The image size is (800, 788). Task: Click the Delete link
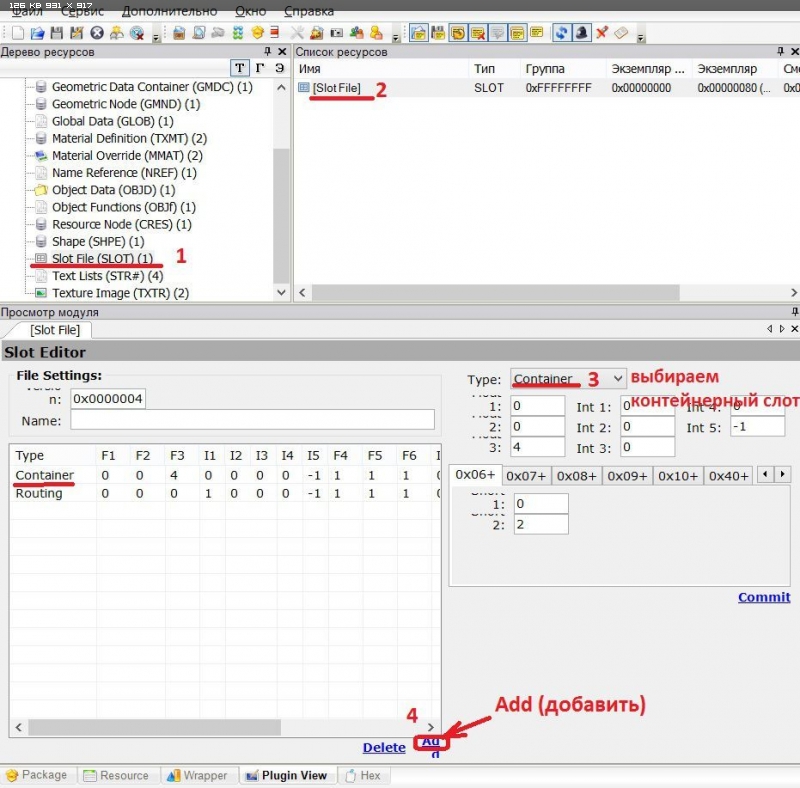point(384,747)
